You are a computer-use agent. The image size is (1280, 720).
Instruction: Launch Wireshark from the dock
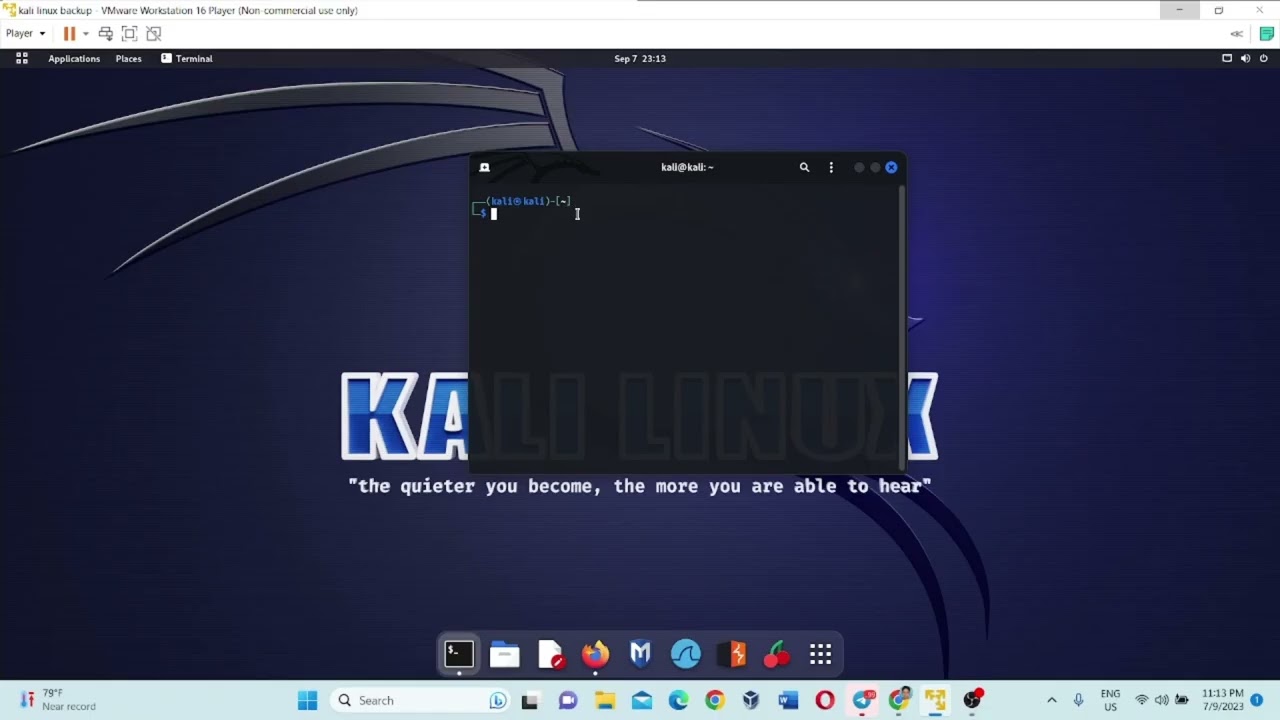(x=686, y=654)
